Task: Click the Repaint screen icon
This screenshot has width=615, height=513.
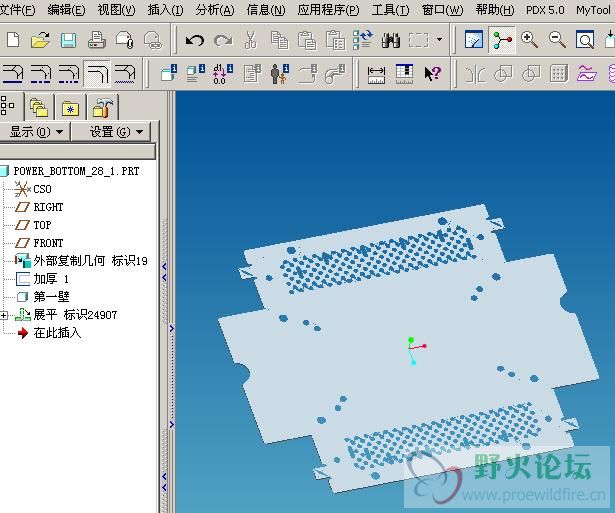Action: click(474, 40)
